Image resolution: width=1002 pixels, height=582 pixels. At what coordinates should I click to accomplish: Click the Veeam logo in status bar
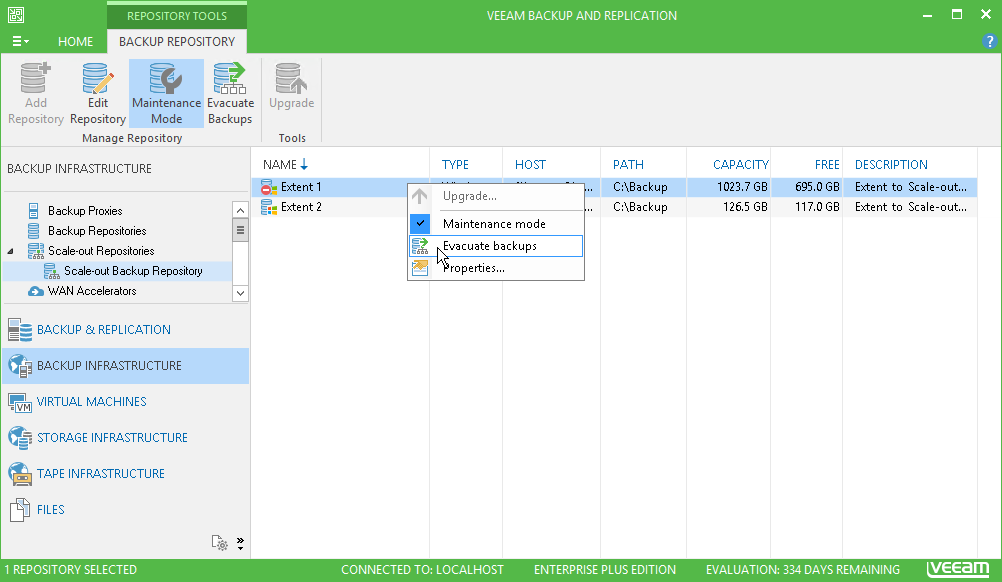click(x=958, y=569)
